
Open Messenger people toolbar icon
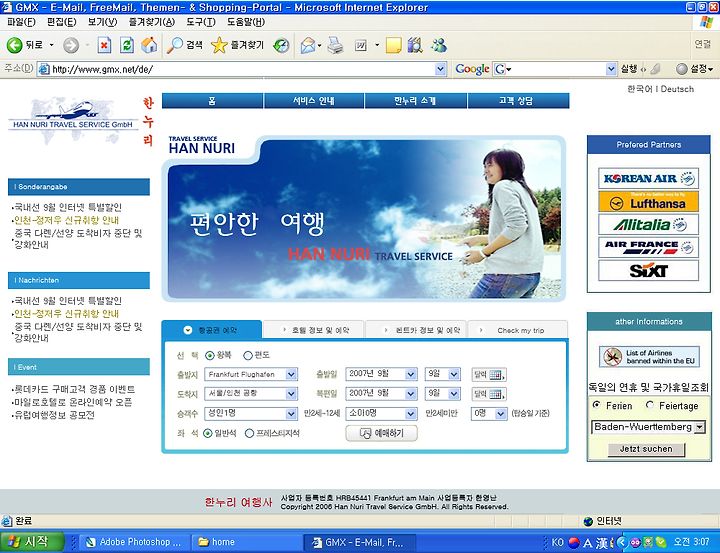(439, 45)
